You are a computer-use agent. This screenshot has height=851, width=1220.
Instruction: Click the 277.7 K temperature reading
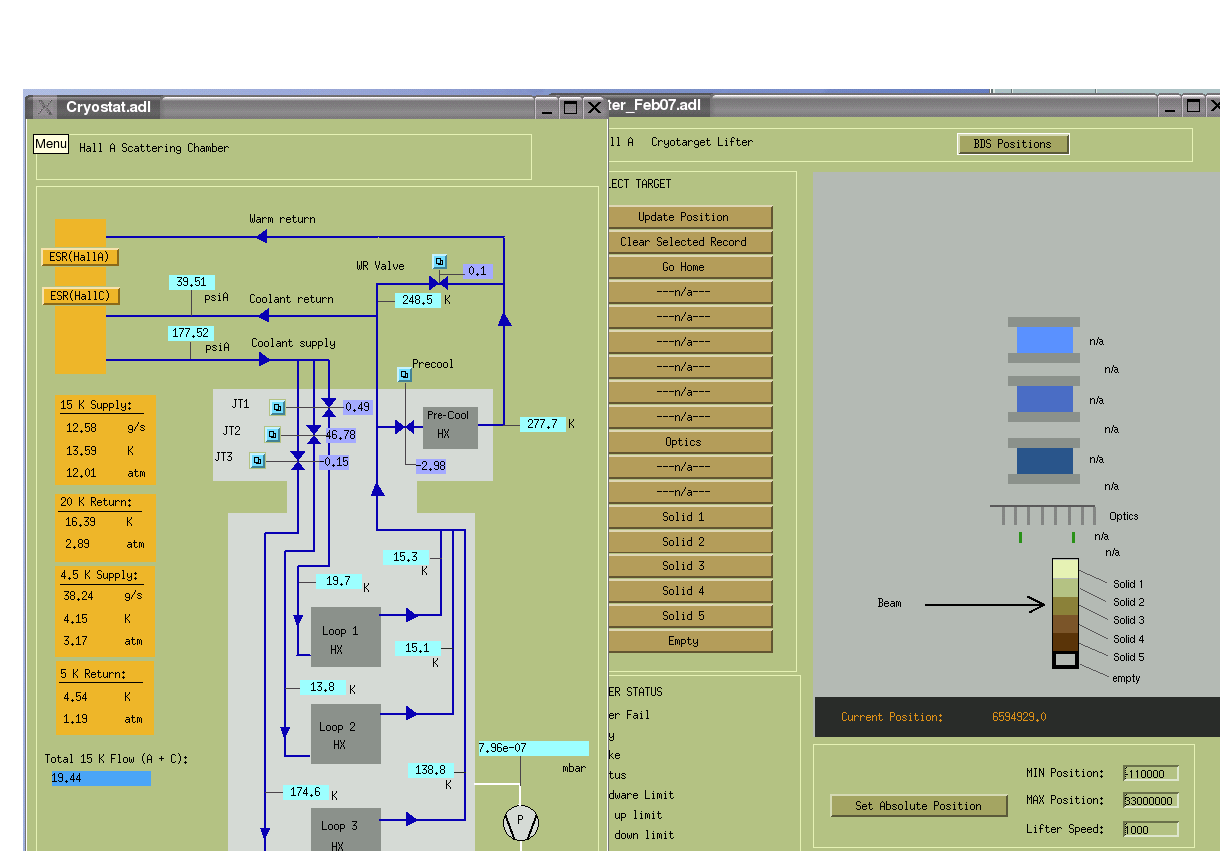pyautogui.click(x=543, y=424)
